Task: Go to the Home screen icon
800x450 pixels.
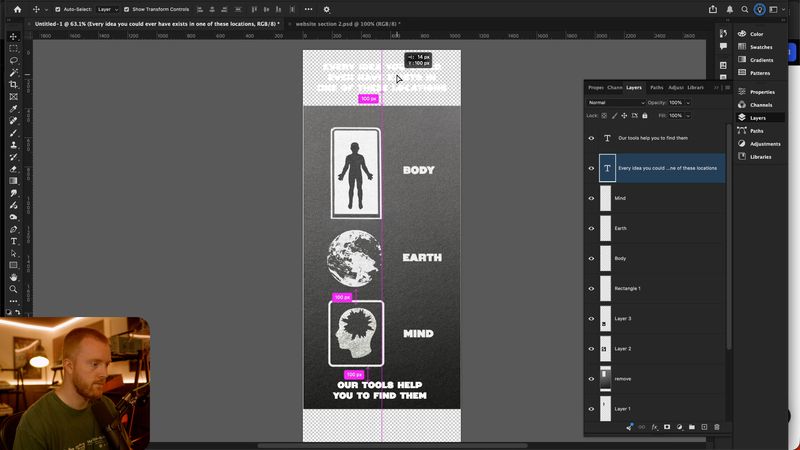Action: (x=17, y=9)
